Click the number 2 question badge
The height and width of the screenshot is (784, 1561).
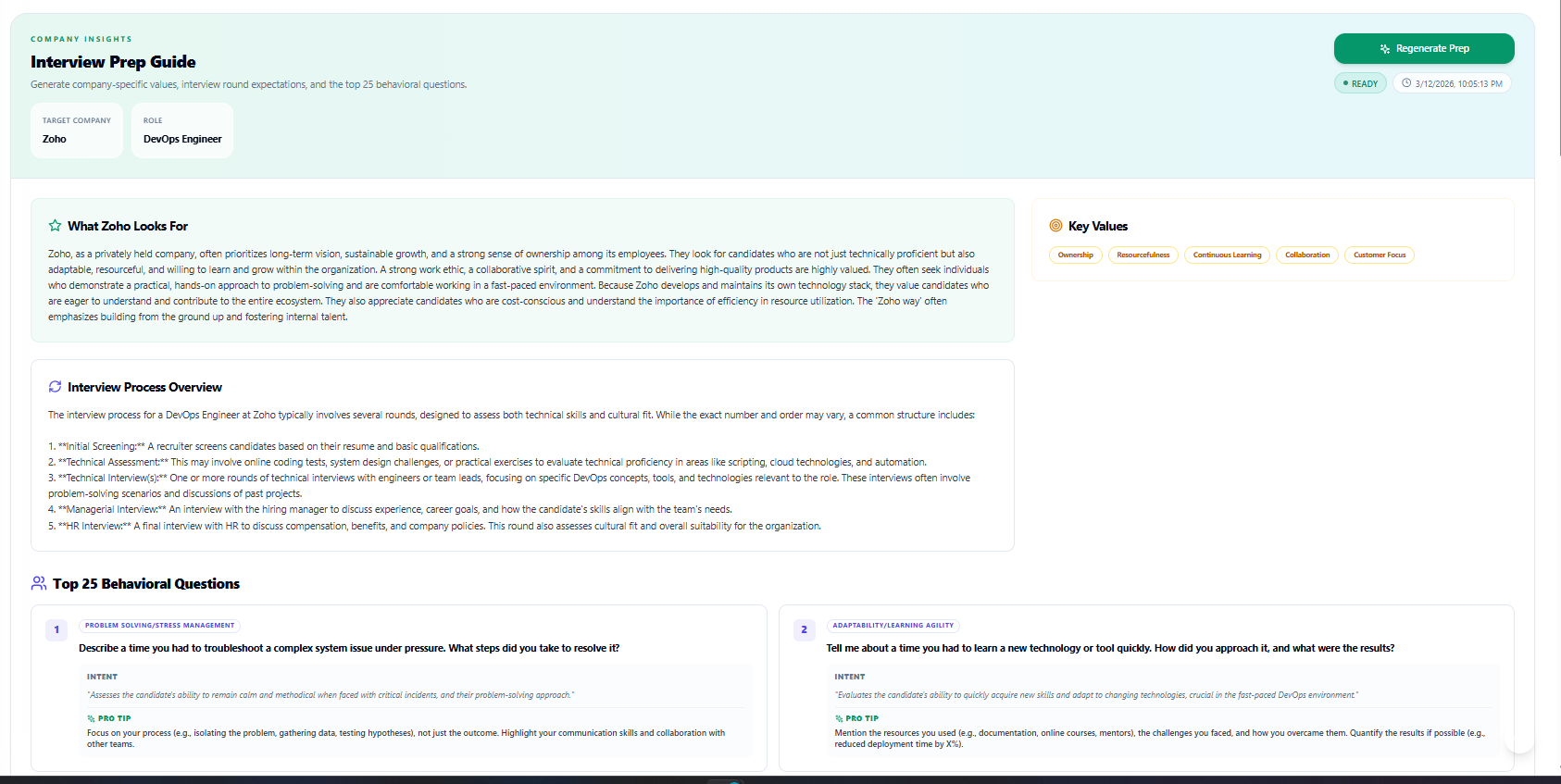[804, 629]
